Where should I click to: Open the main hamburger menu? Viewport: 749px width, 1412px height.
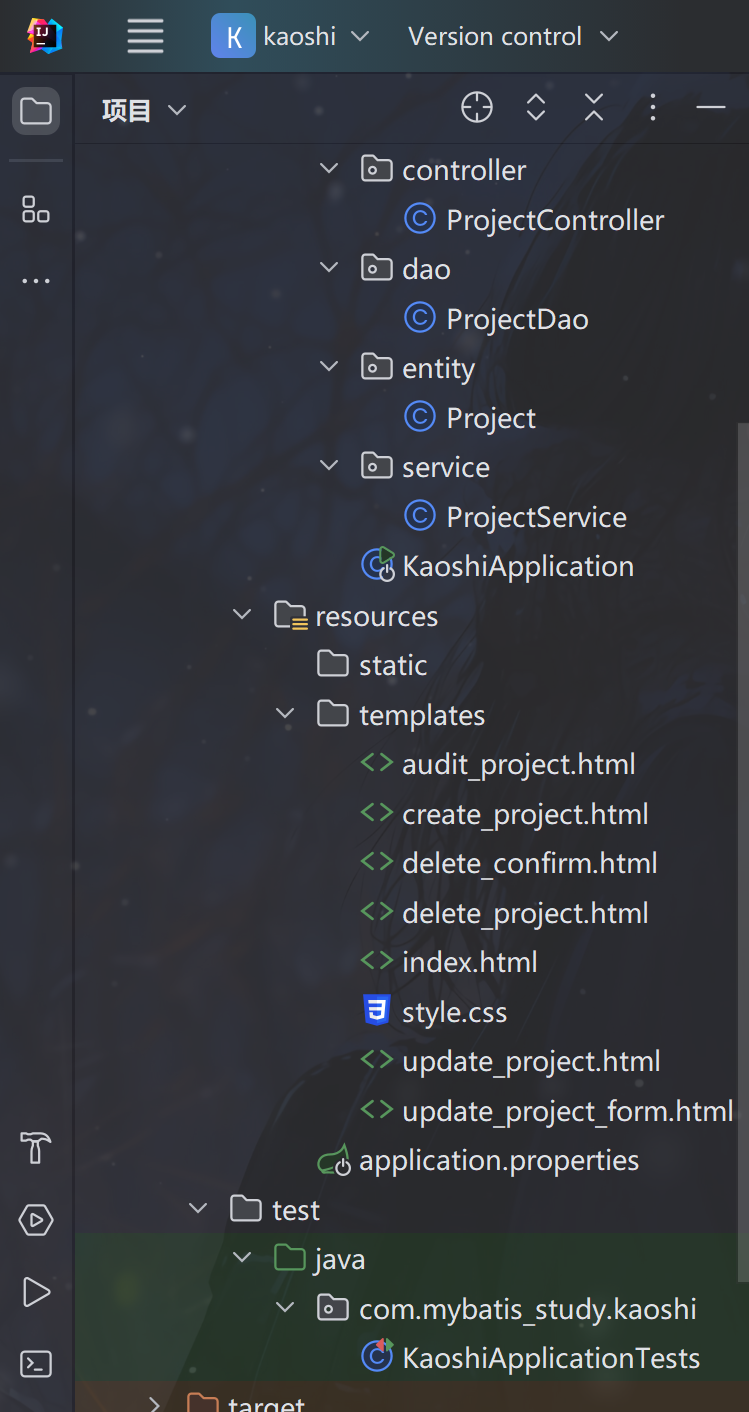tap(145, 37)
